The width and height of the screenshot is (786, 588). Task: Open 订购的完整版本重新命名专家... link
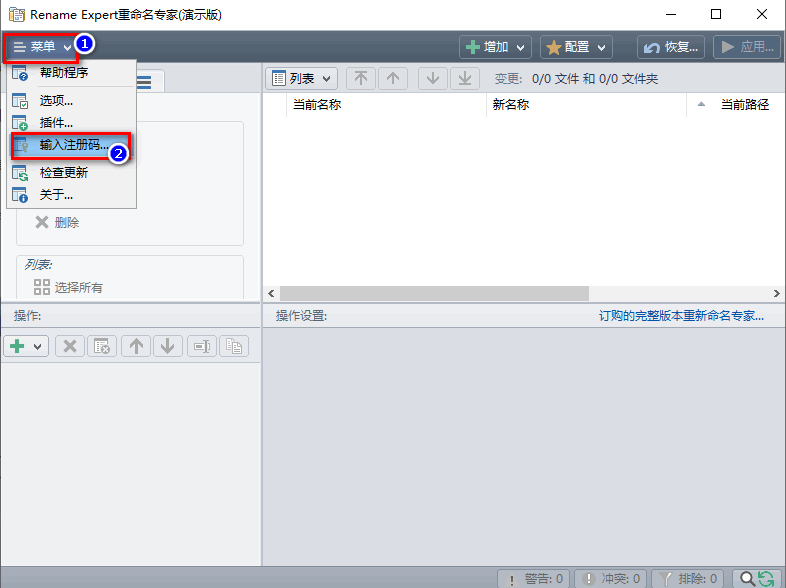681,316
